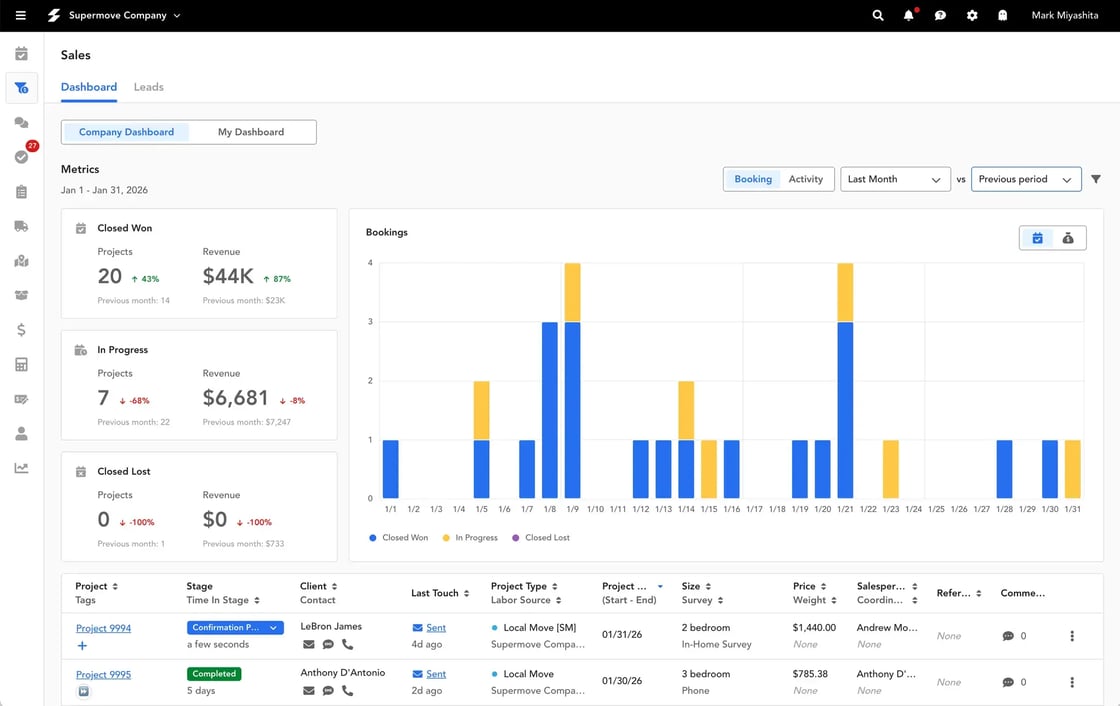1120x706 pixels.
Task: Open the truck icon in sidebar
Action: [x=21, y=226]
